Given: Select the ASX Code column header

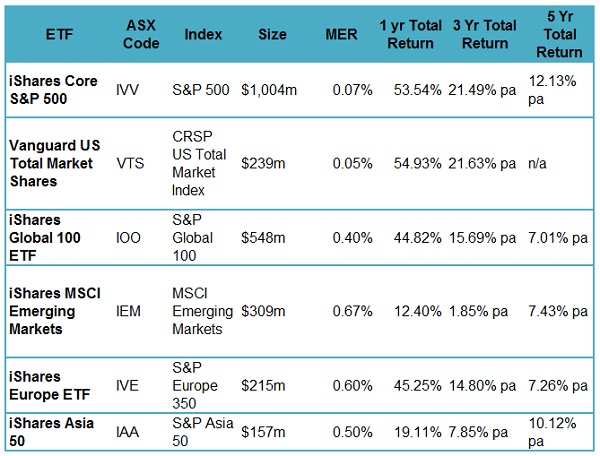Looking at the screenshot, I should pos(142,33).
